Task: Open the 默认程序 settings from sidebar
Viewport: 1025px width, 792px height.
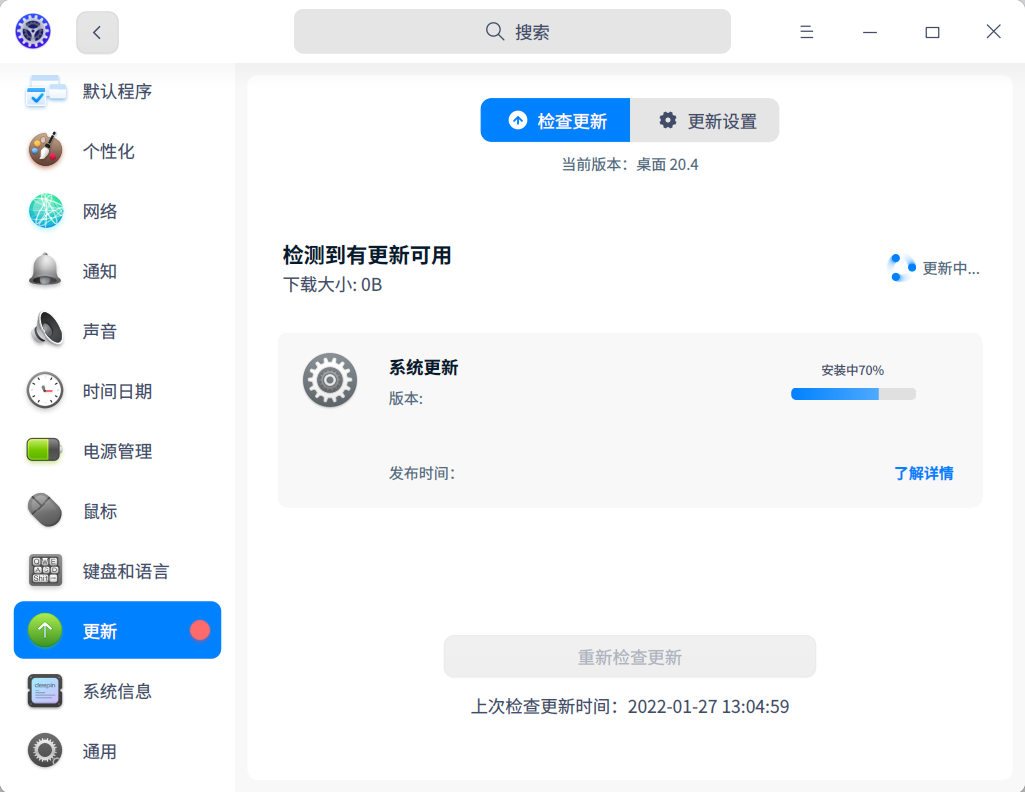Action: pos(117,91)
